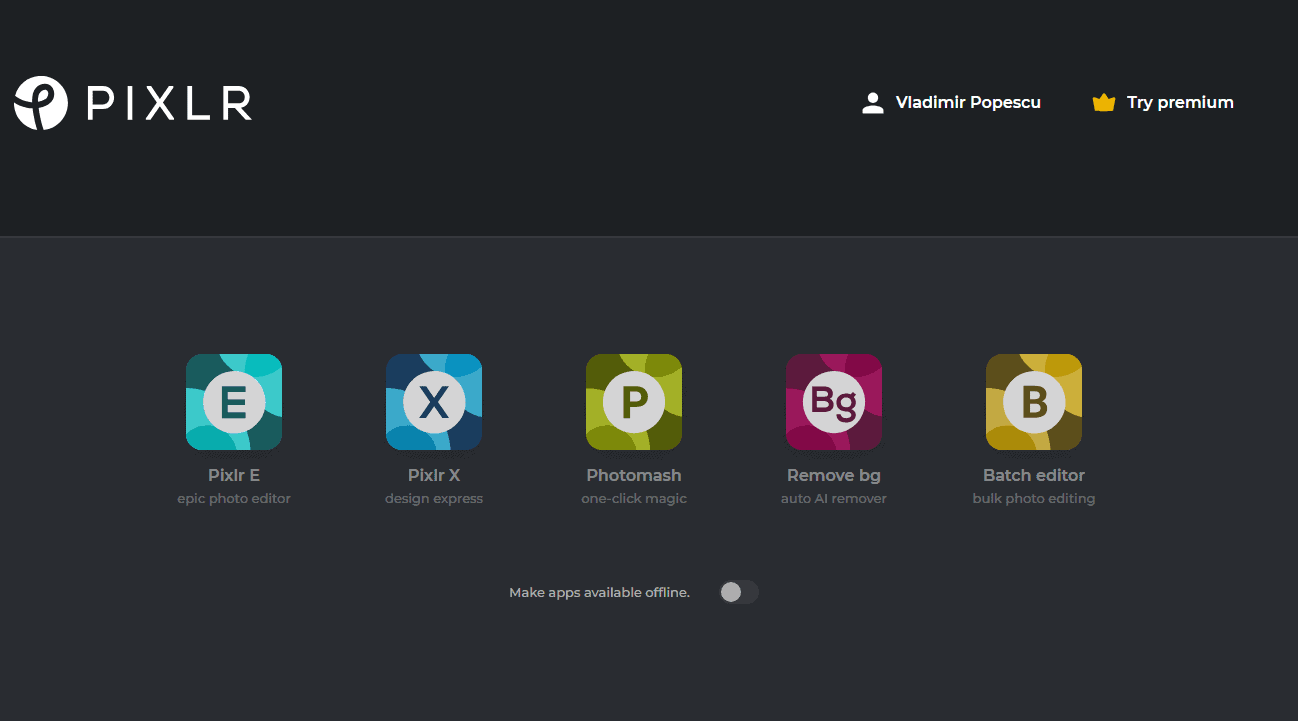Launch the Batch editor app icon

(x=1034, y=402)
